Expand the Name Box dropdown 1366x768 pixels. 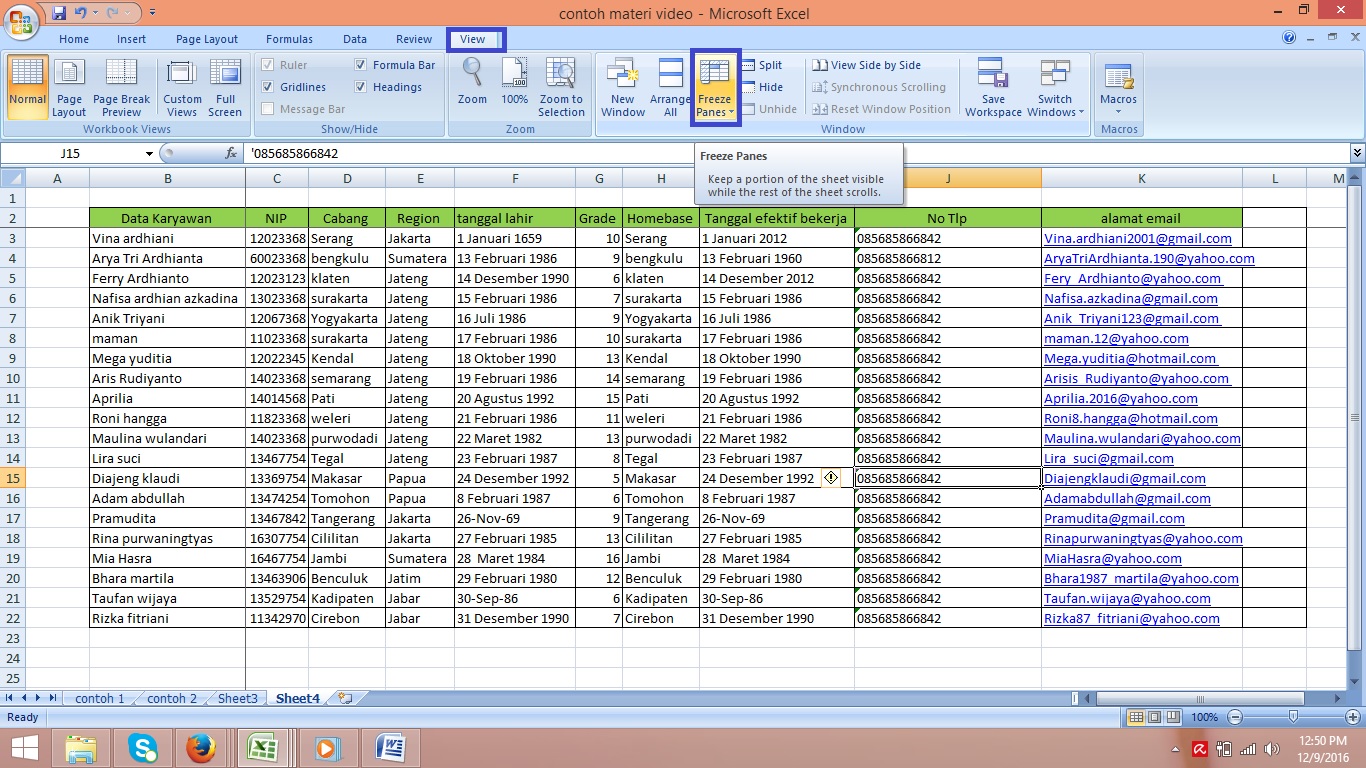(x=149, y=154)
